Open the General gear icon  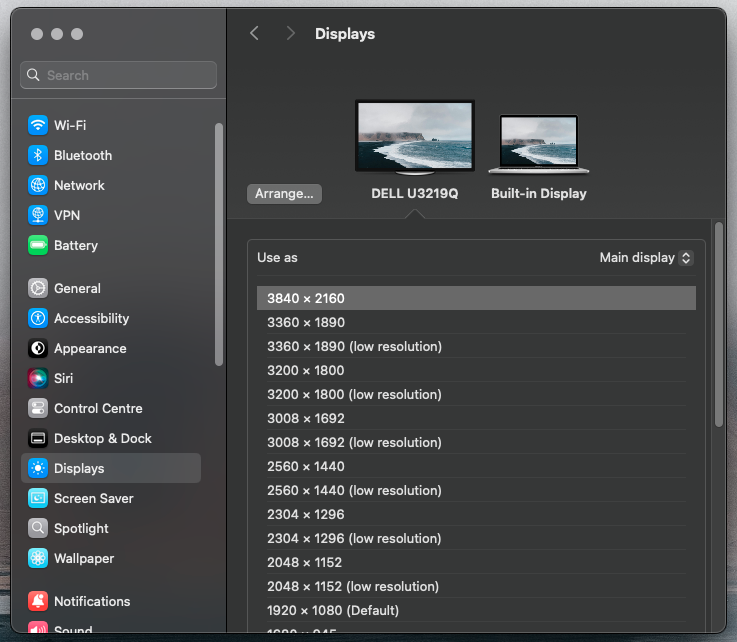tap(38, 289)
